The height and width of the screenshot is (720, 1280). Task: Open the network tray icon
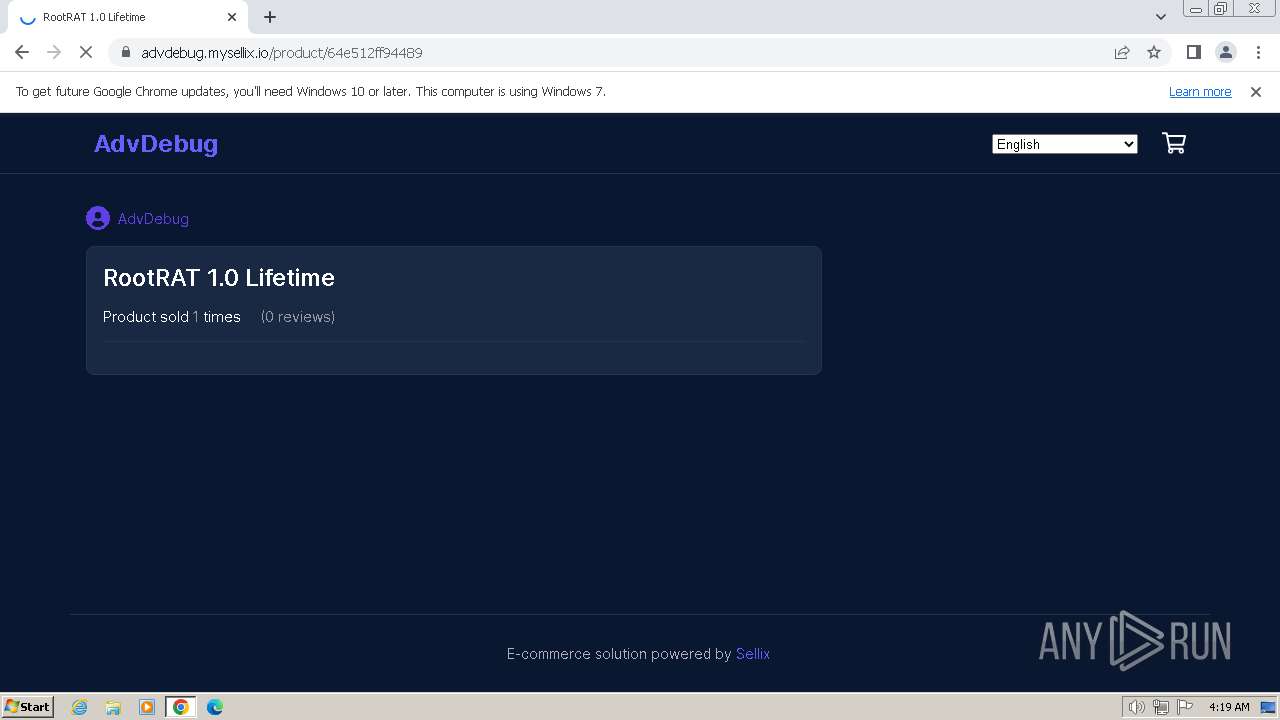pyautogui.click(x=1161, y=707)
